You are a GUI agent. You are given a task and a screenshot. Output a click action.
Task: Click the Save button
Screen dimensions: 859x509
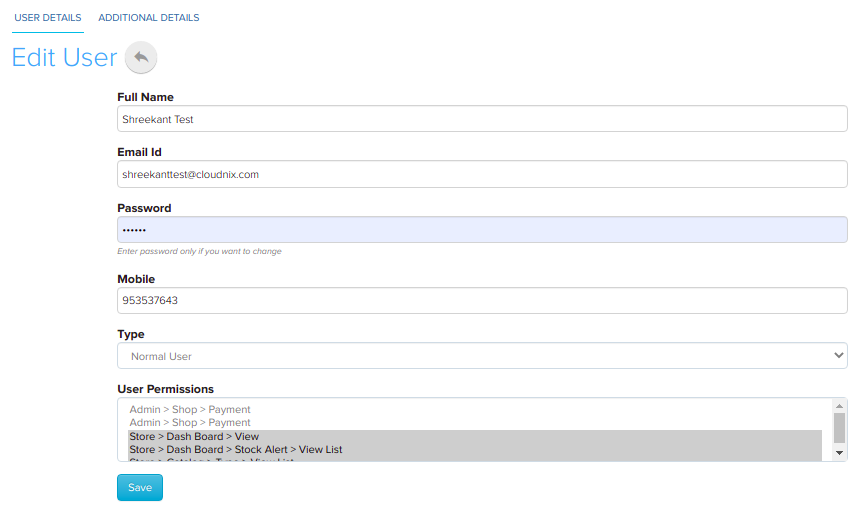coord(140,488)
